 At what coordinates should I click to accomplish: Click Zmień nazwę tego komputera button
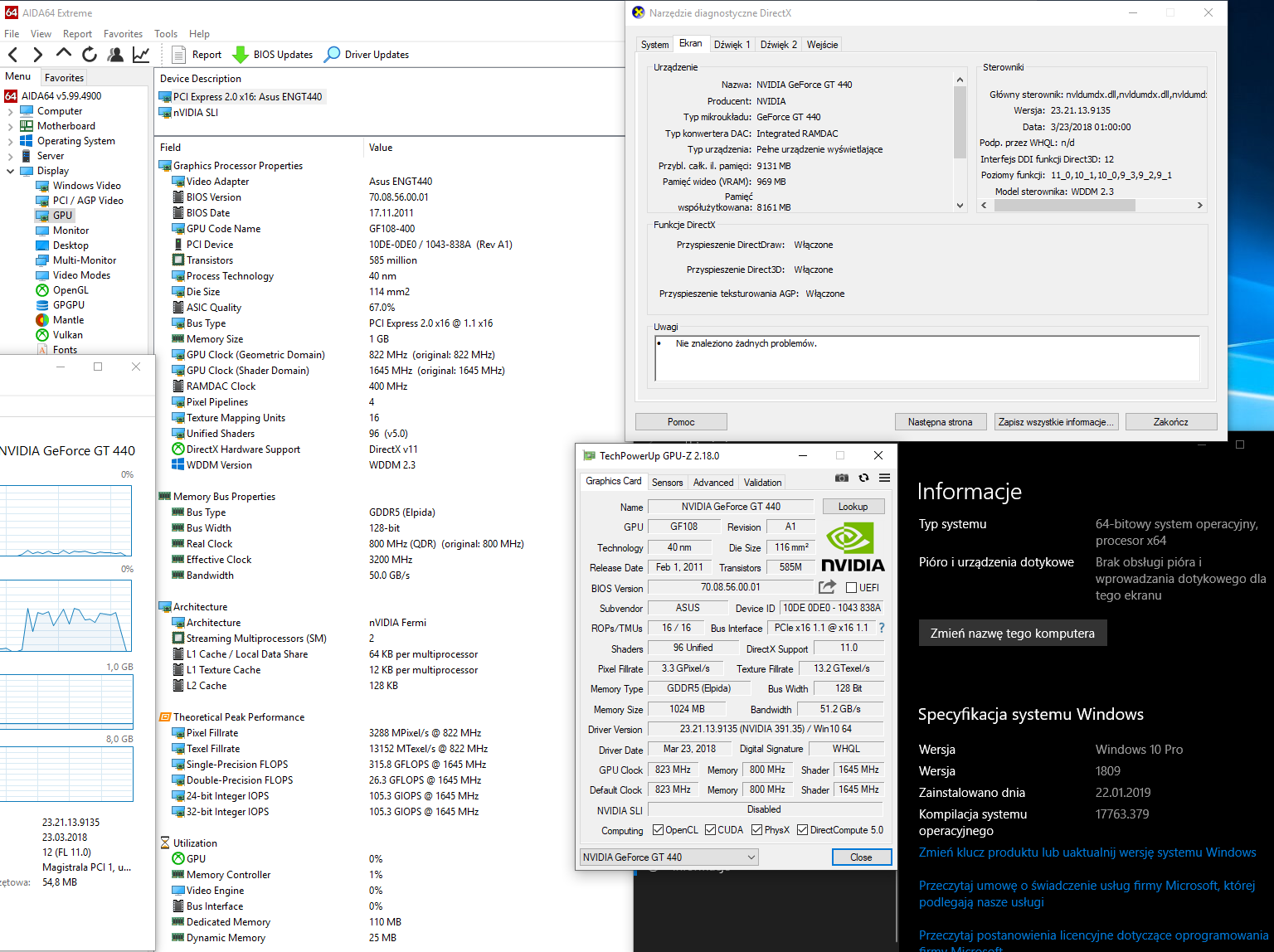1012,634
